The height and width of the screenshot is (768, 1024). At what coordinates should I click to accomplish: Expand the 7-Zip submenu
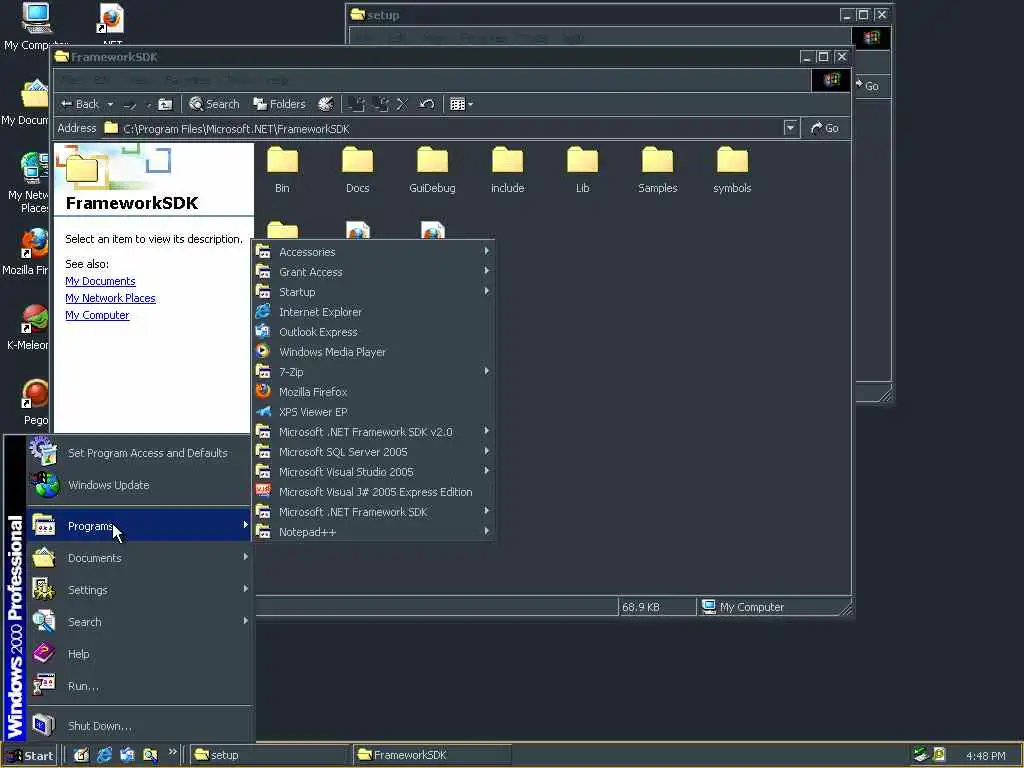click(x=374, y=372)
